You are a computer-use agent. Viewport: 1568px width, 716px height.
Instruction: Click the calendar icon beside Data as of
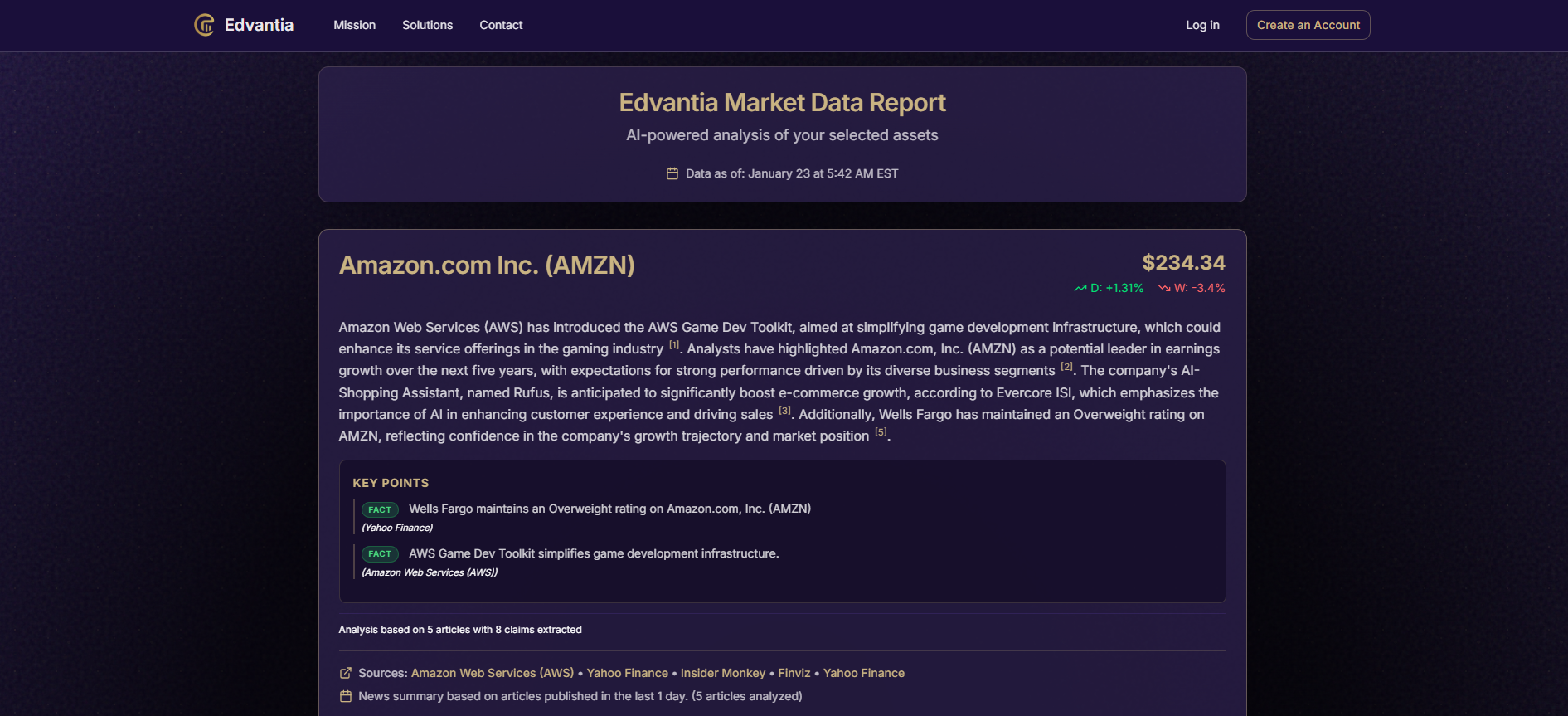(672, 173)
